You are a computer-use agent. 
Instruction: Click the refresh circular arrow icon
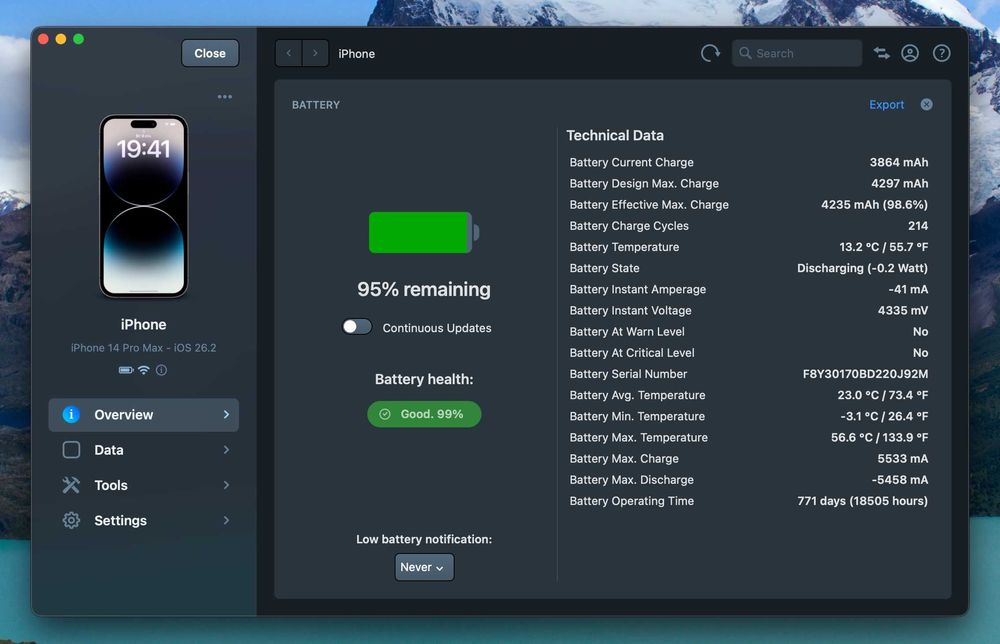pyautogui.click(x=710, y=54)
